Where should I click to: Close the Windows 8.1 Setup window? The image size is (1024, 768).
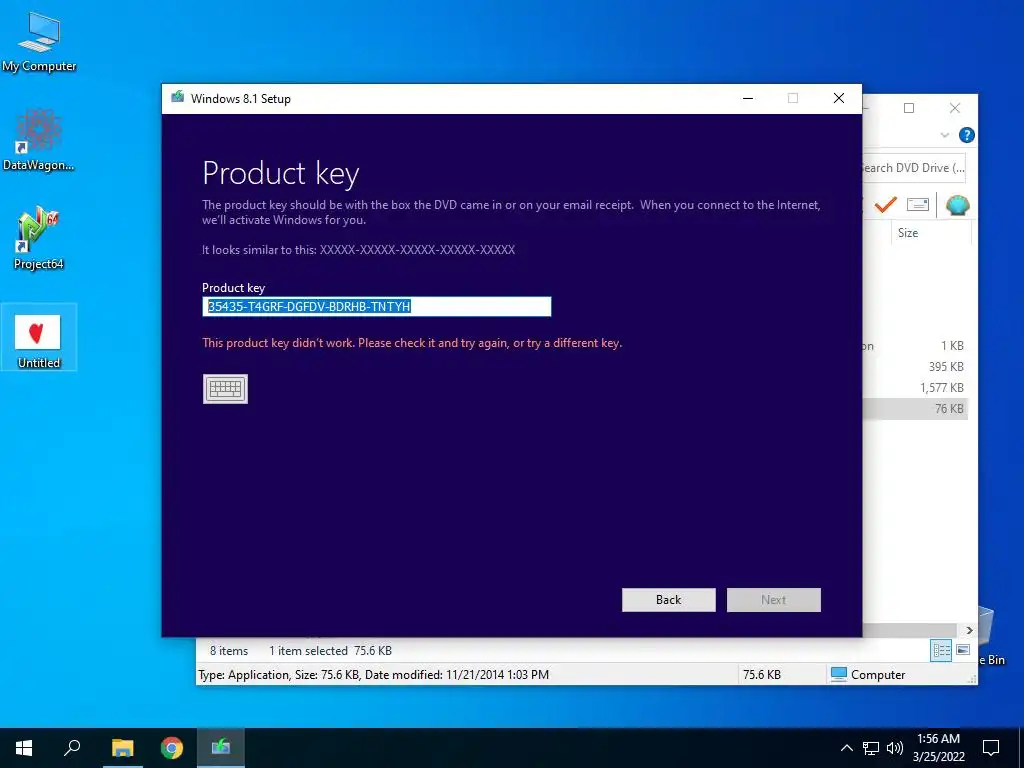pos(839,99)
